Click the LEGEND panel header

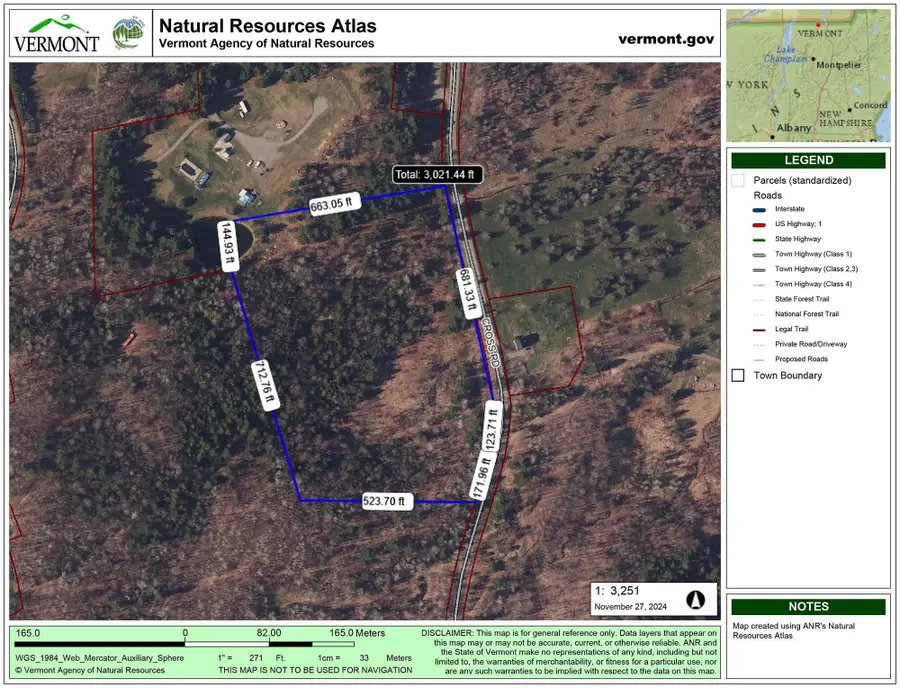(x=809, y=160)
